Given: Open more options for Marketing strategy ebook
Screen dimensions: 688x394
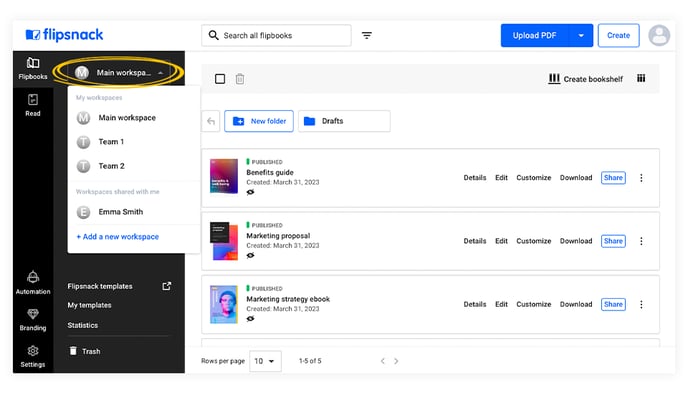Looking at the screenshot, I should pyautogui.click(x=641, y=304).
